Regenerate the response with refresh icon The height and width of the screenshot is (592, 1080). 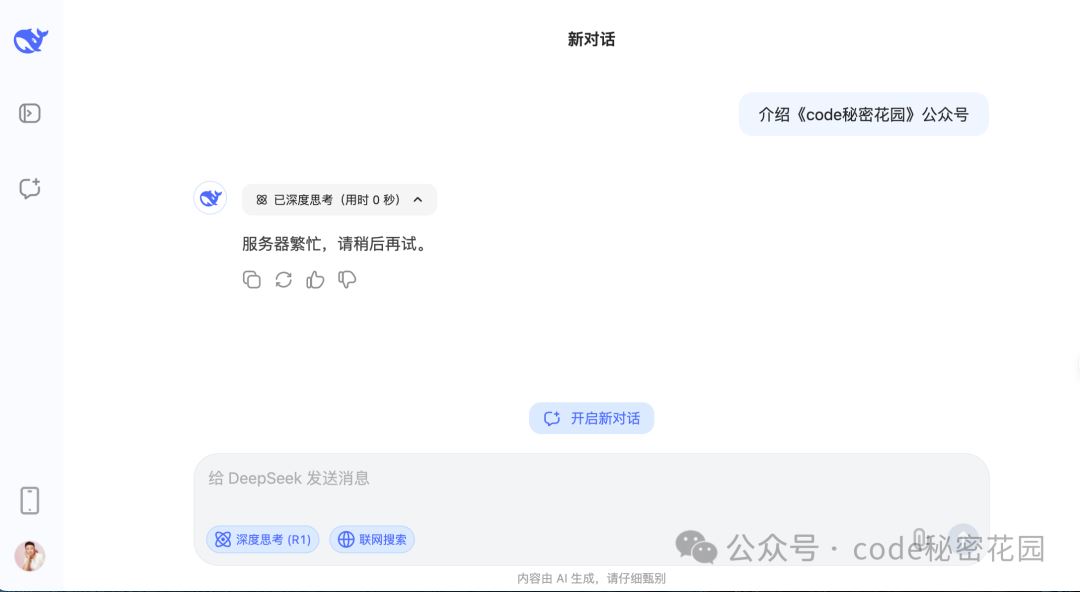tap(283, 280)
